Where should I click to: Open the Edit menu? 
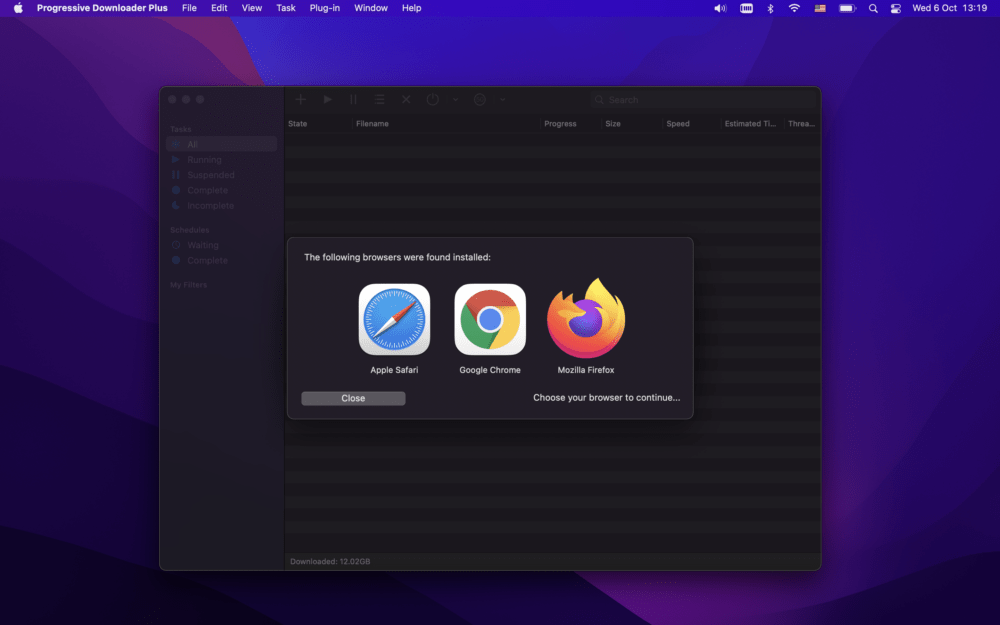pos(219,8)
